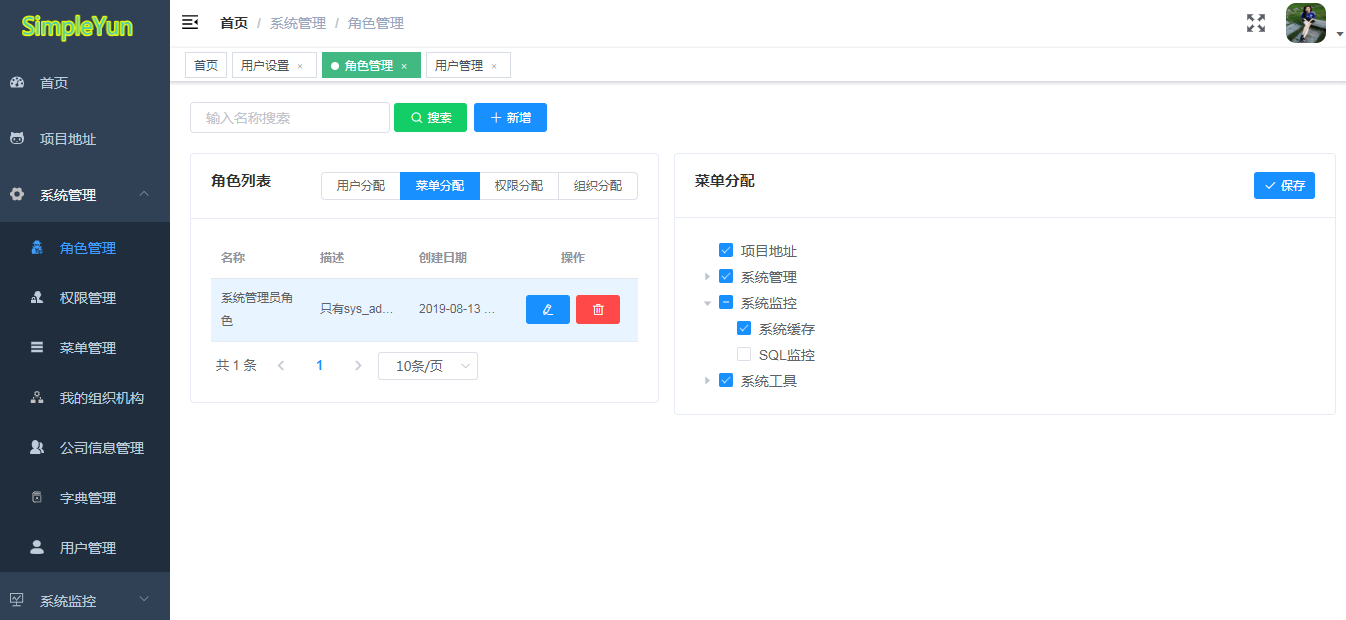
Task: Click the red trash icon to delete role
Action: [x=597, y=309]
